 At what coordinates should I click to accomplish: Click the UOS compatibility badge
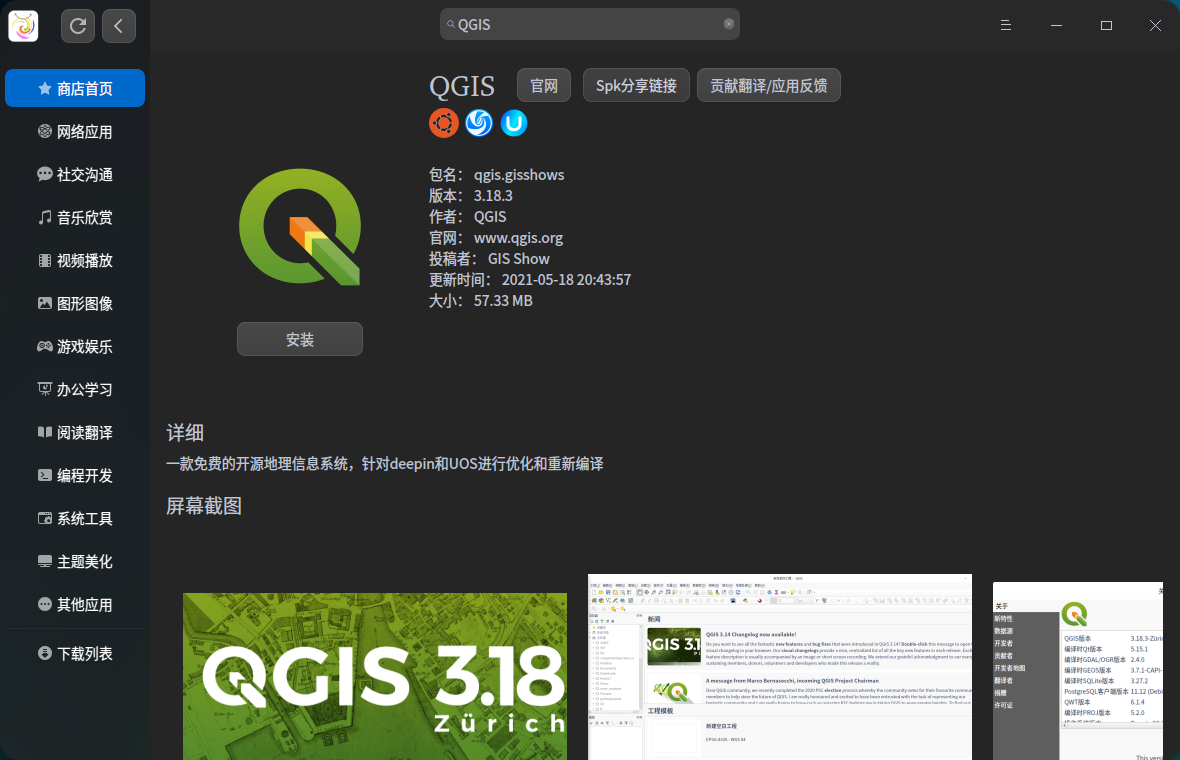(514, 123)
